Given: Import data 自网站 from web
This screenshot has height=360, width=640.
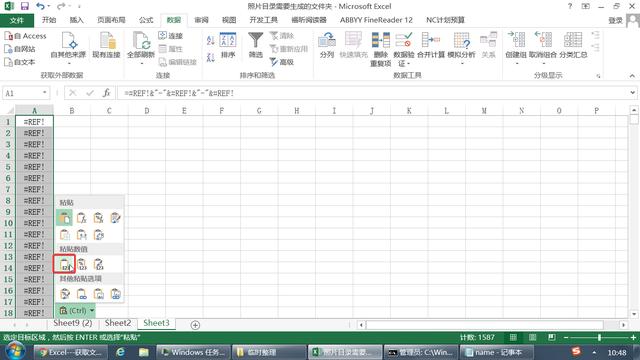Looking at the screenshot, I should (20, 49).
